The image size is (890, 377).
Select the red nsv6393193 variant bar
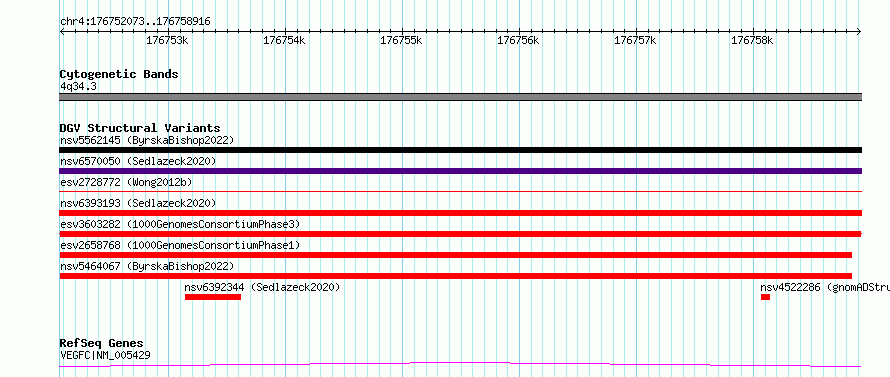[461, 213]
